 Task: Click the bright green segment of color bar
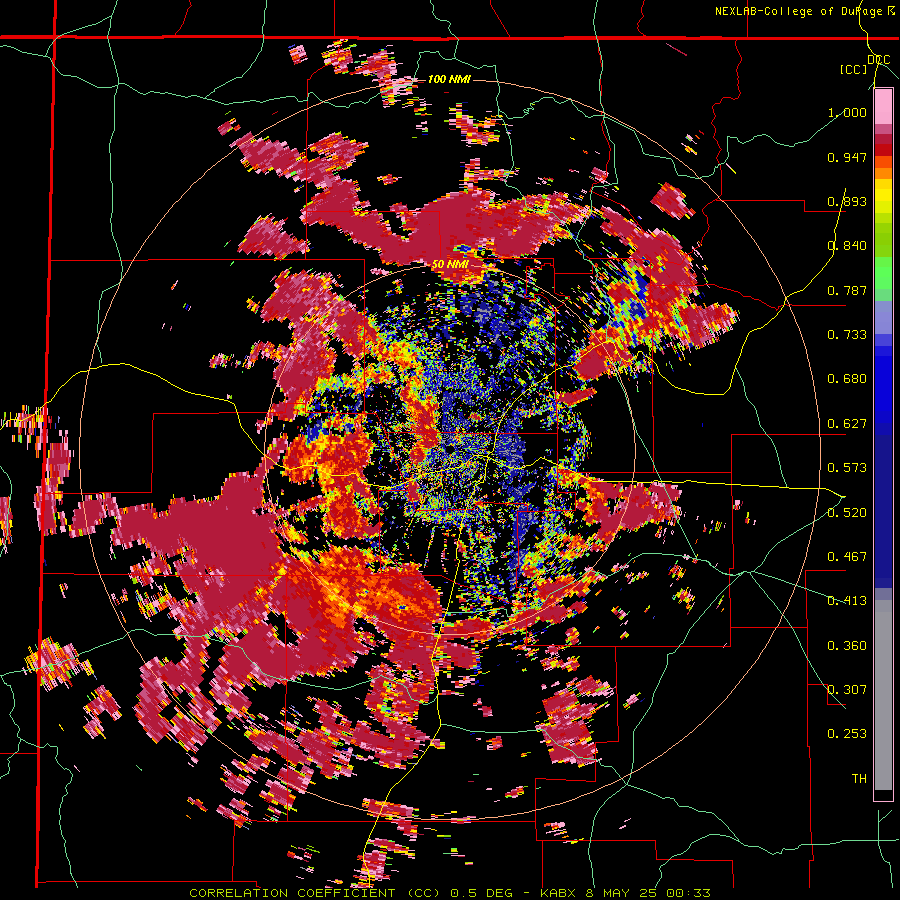point(883,273)
